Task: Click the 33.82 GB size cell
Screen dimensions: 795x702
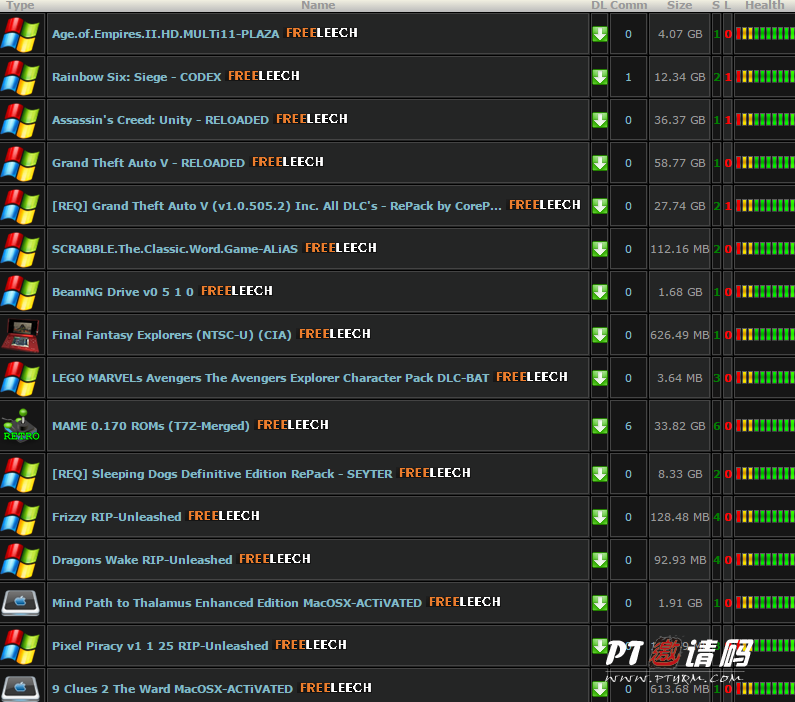Action: pos(679,426)
